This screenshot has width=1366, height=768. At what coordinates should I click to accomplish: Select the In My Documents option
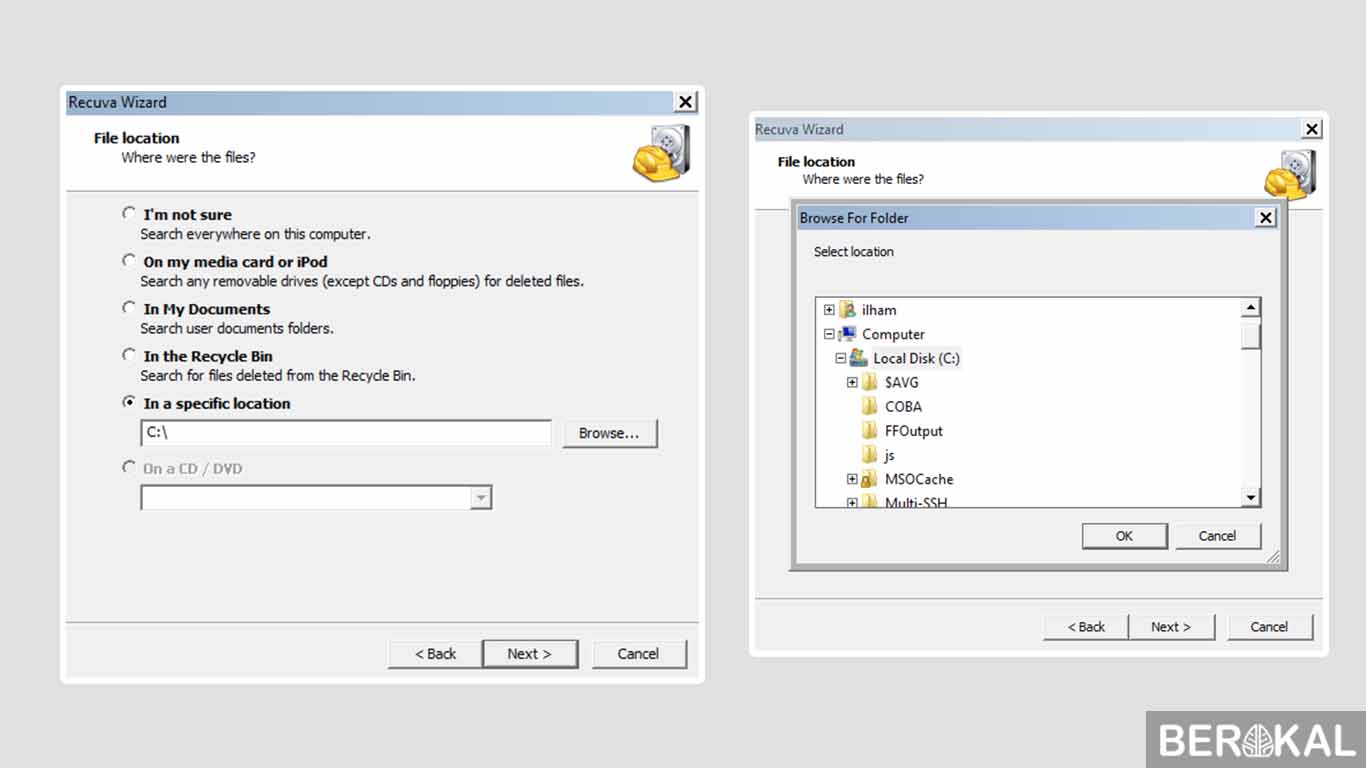(x=129, y=307)
